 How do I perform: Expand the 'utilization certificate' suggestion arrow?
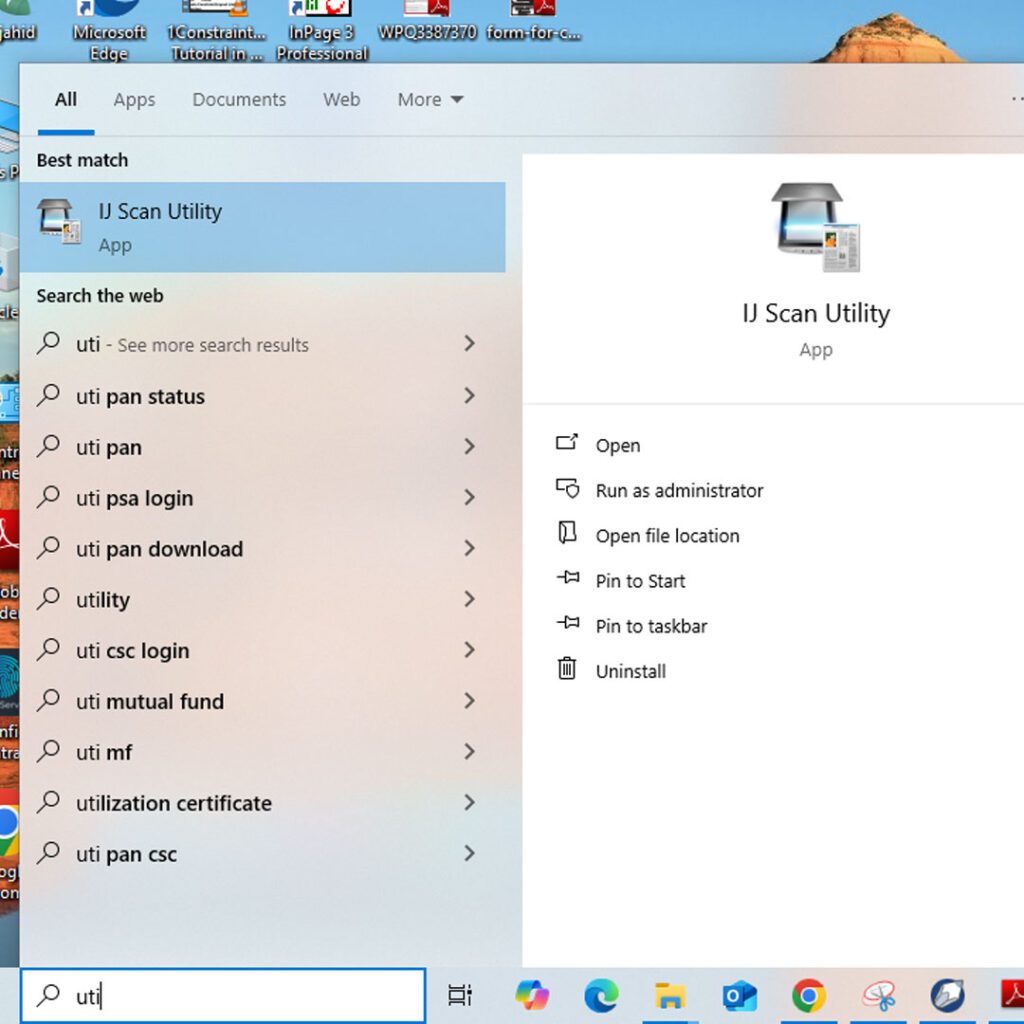(469, 803)
